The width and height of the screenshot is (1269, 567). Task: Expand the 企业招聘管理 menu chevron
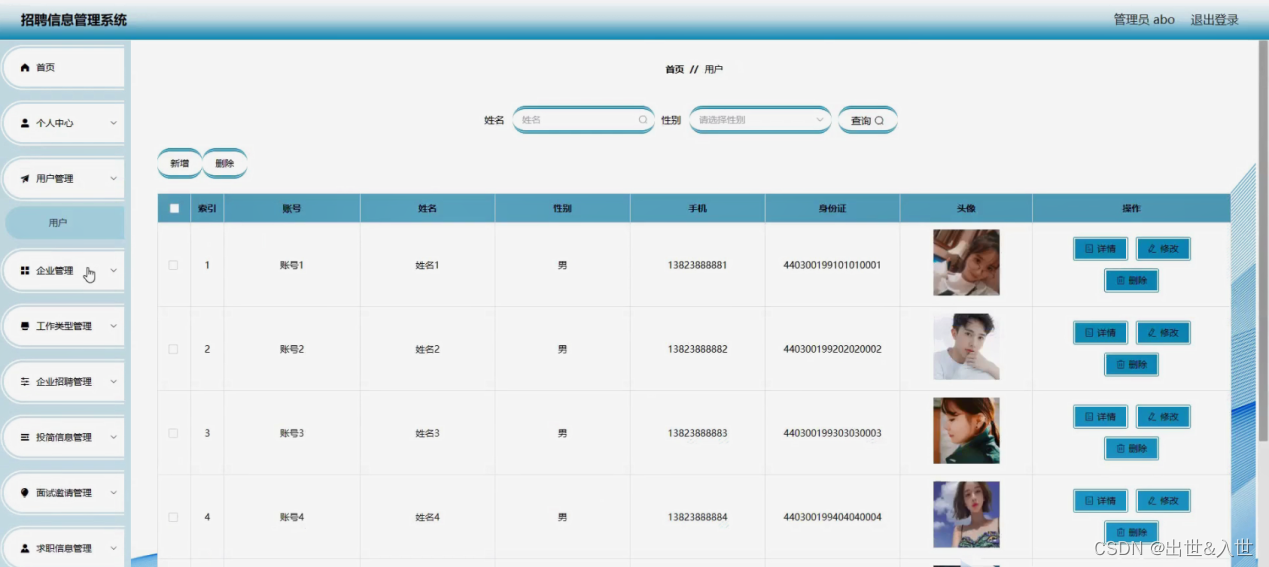[113, 381]
